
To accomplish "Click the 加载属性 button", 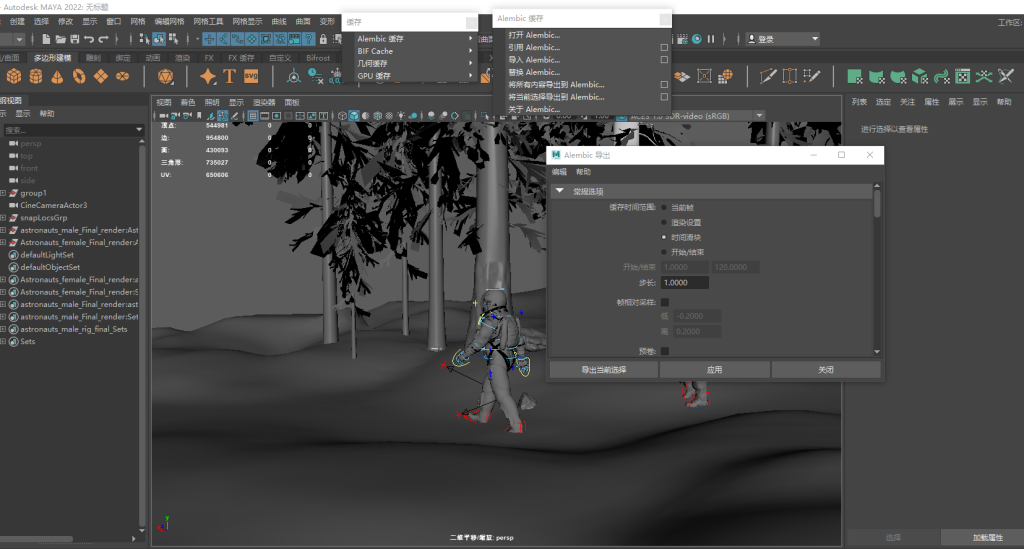I will point(986,537).
